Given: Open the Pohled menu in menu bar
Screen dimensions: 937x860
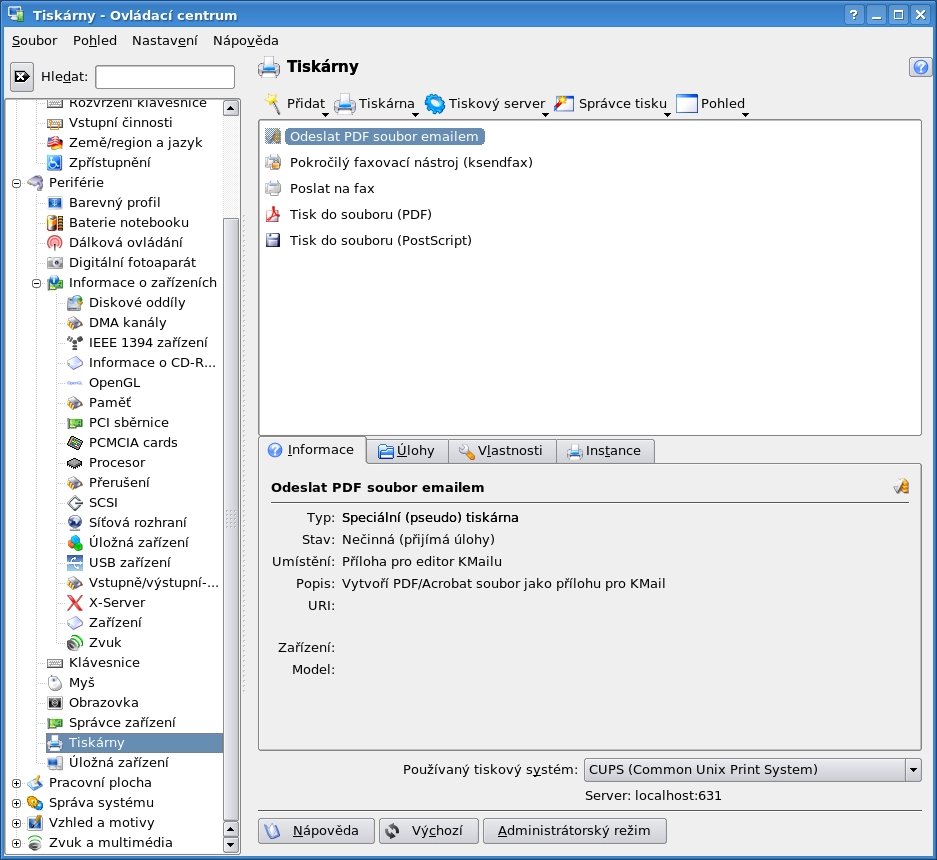Looking at the screenshot, I should (x=94, y=41).
